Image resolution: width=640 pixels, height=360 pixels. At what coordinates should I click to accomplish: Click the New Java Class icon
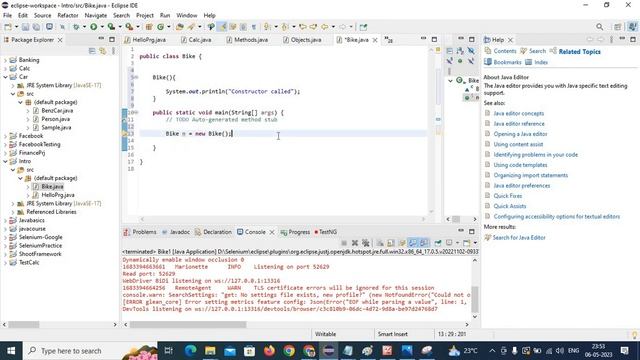click(160, 27)
